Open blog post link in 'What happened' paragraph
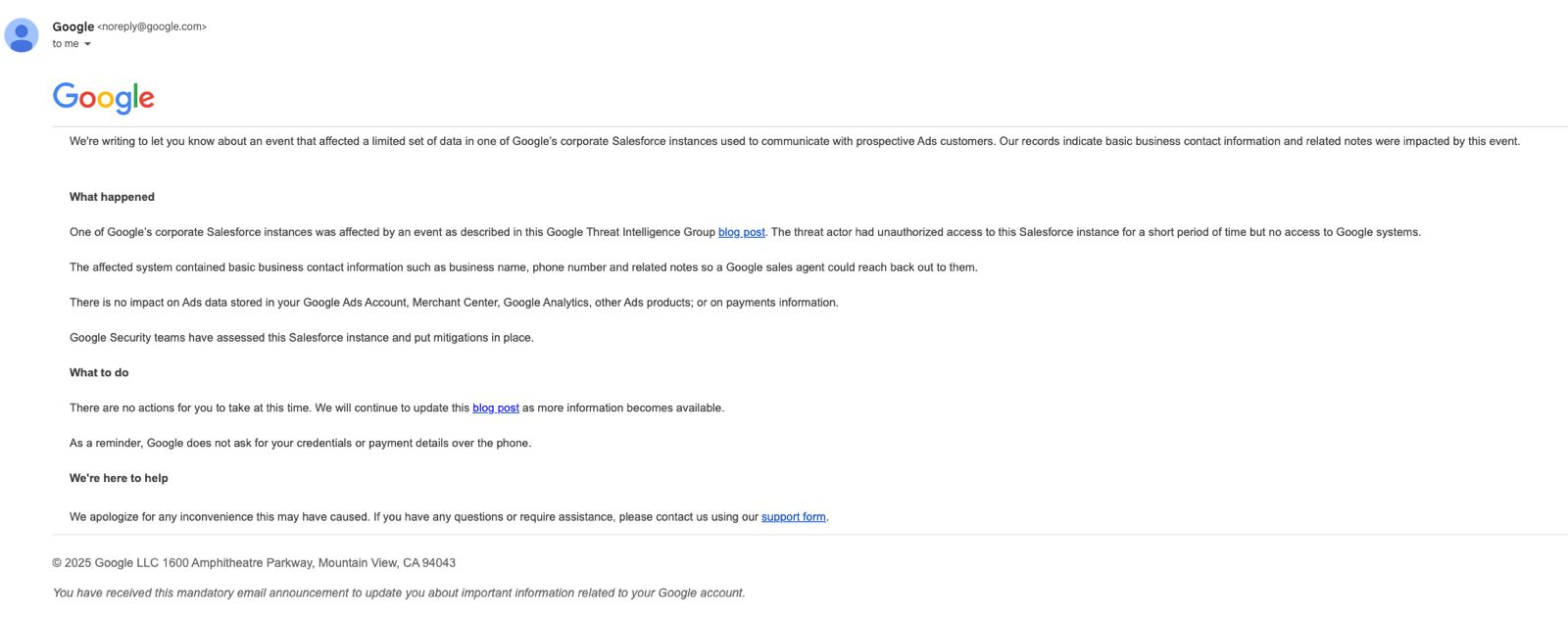The image size is (1568, 621). pos(742,232)
